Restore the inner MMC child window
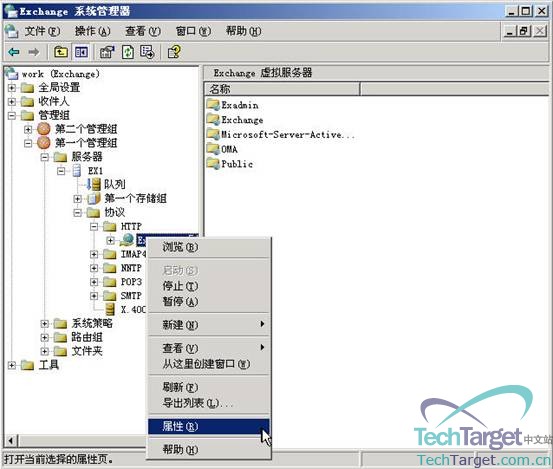The height and width of the screenshot is (469, 553). pyautogui.click(x=524, y=32)
